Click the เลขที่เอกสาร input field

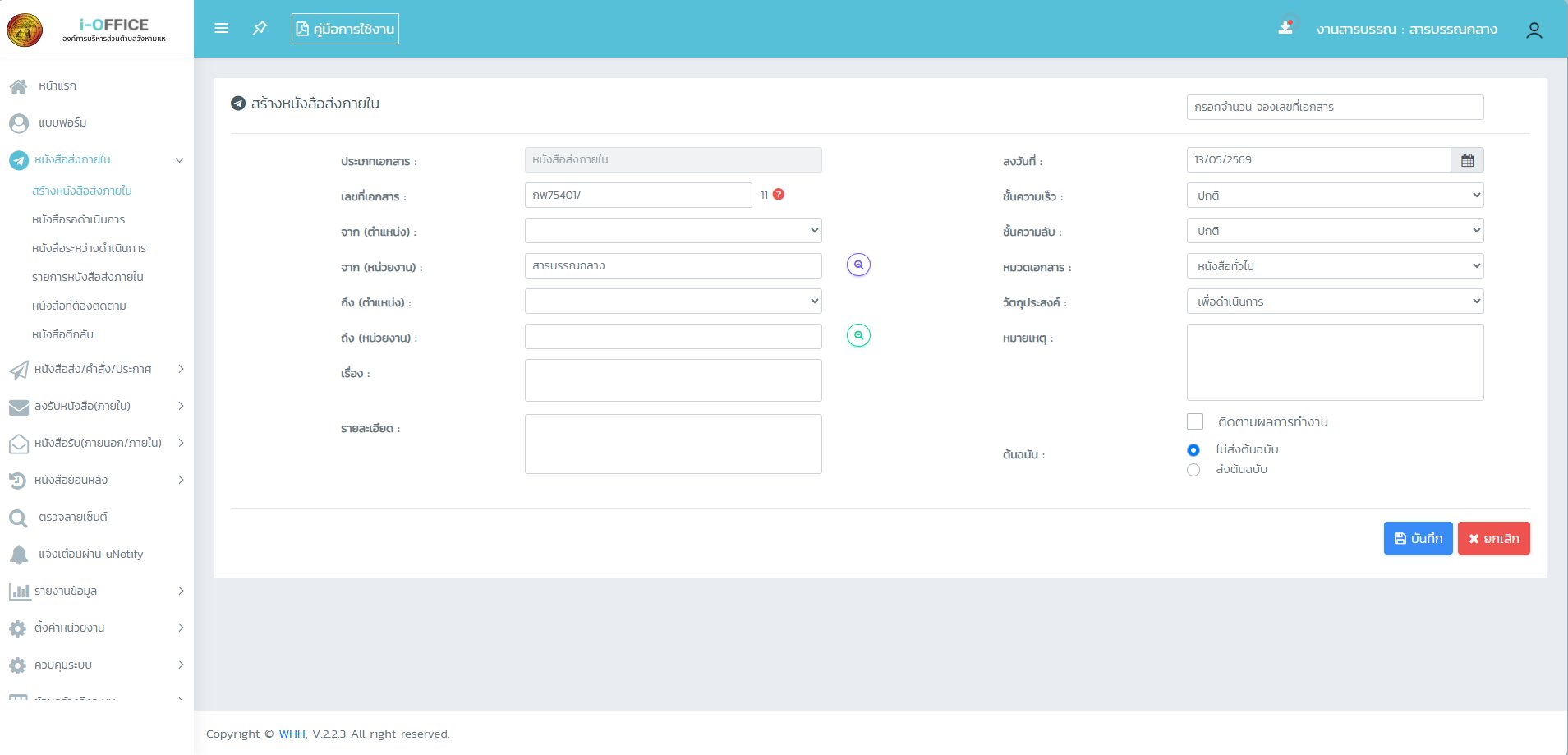point(638,195)
